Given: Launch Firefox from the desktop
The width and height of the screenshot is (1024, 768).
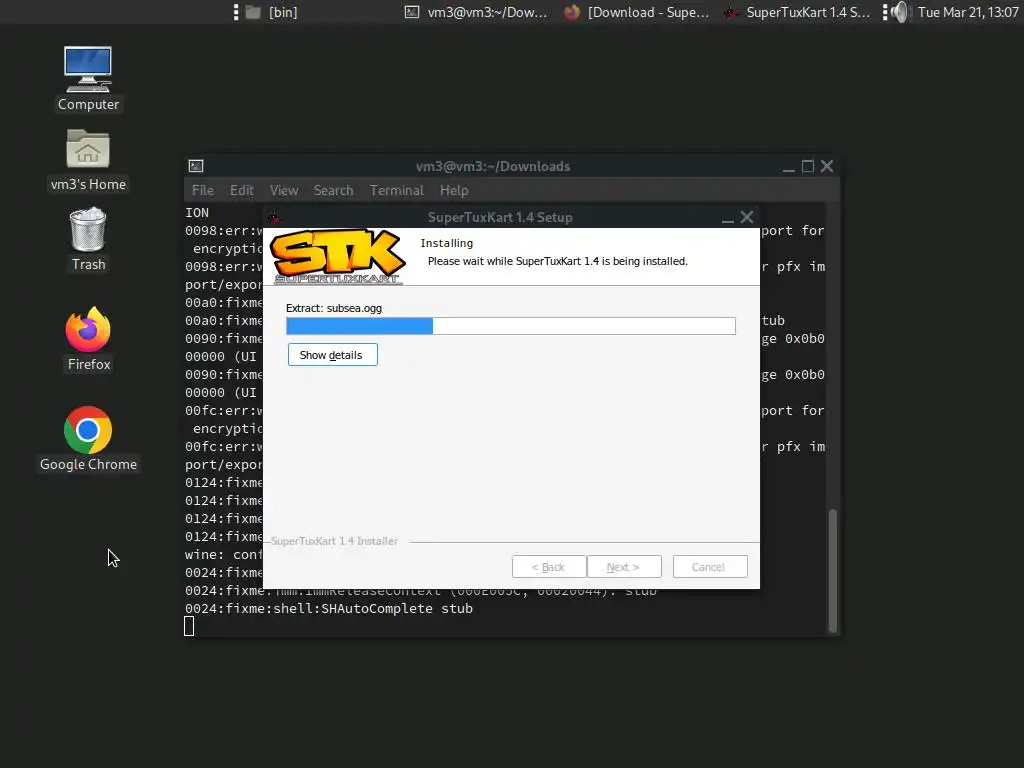Looking at the screenshot, I should coord(88,340).
